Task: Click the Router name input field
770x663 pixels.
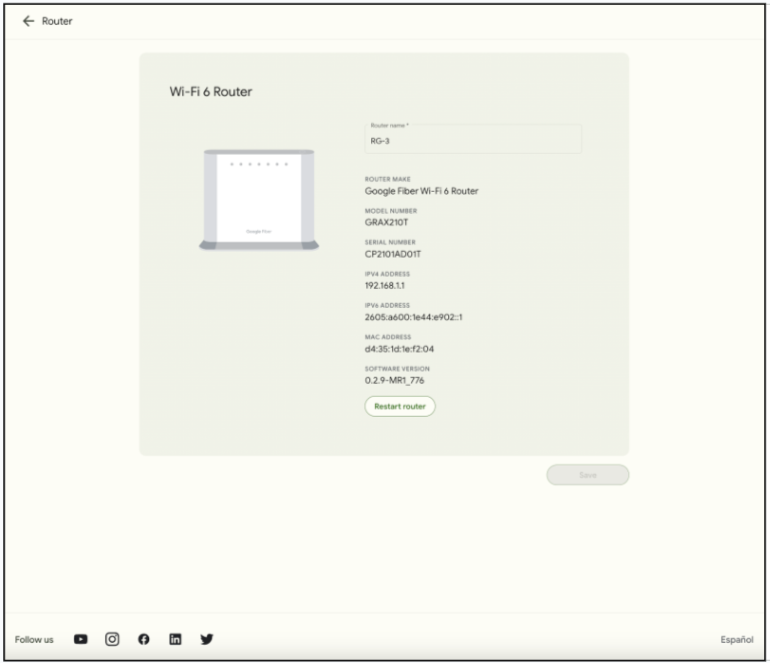Action: [x=473, y=138]
